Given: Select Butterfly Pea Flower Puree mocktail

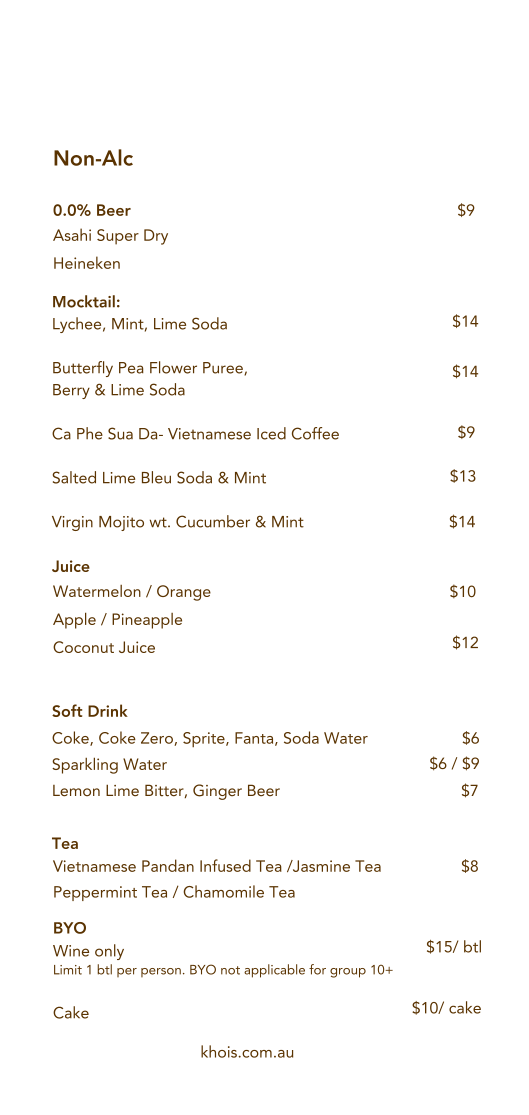Looking at the screenshot, I should click(150, 368).
